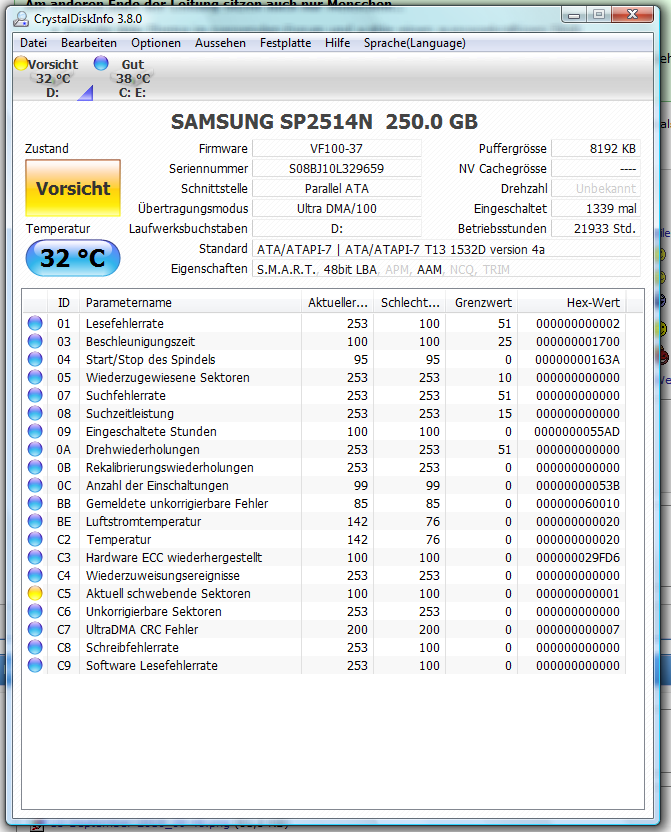Click the Seriennummer field S08BJ10L329659
The width and height of the screenshot is (671, 832).
click(337, 169)
